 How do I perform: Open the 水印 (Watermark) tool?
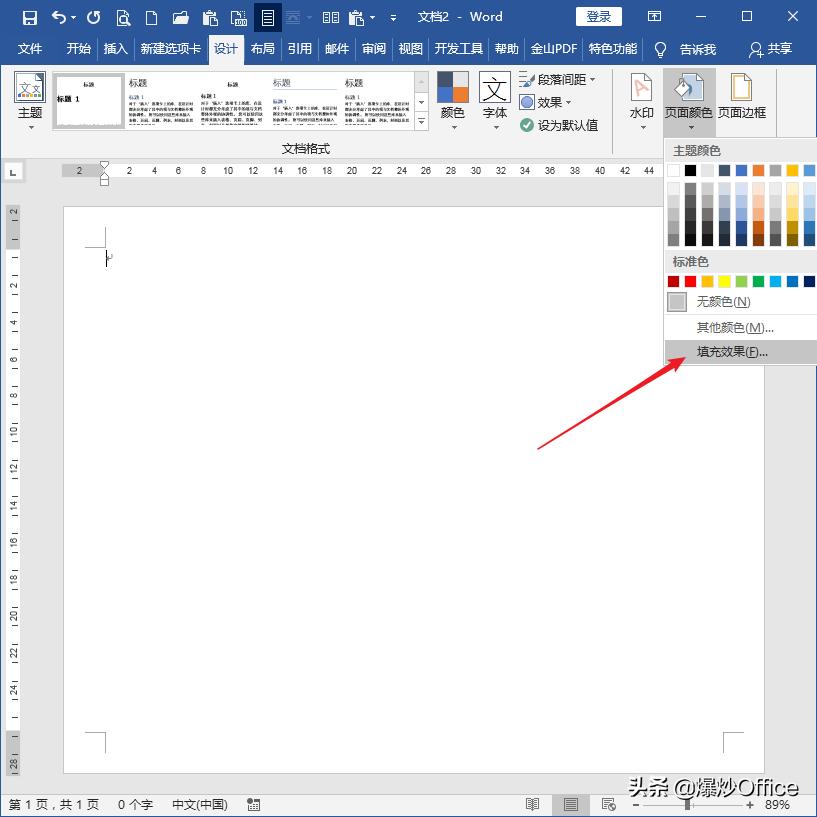[641, 100]
